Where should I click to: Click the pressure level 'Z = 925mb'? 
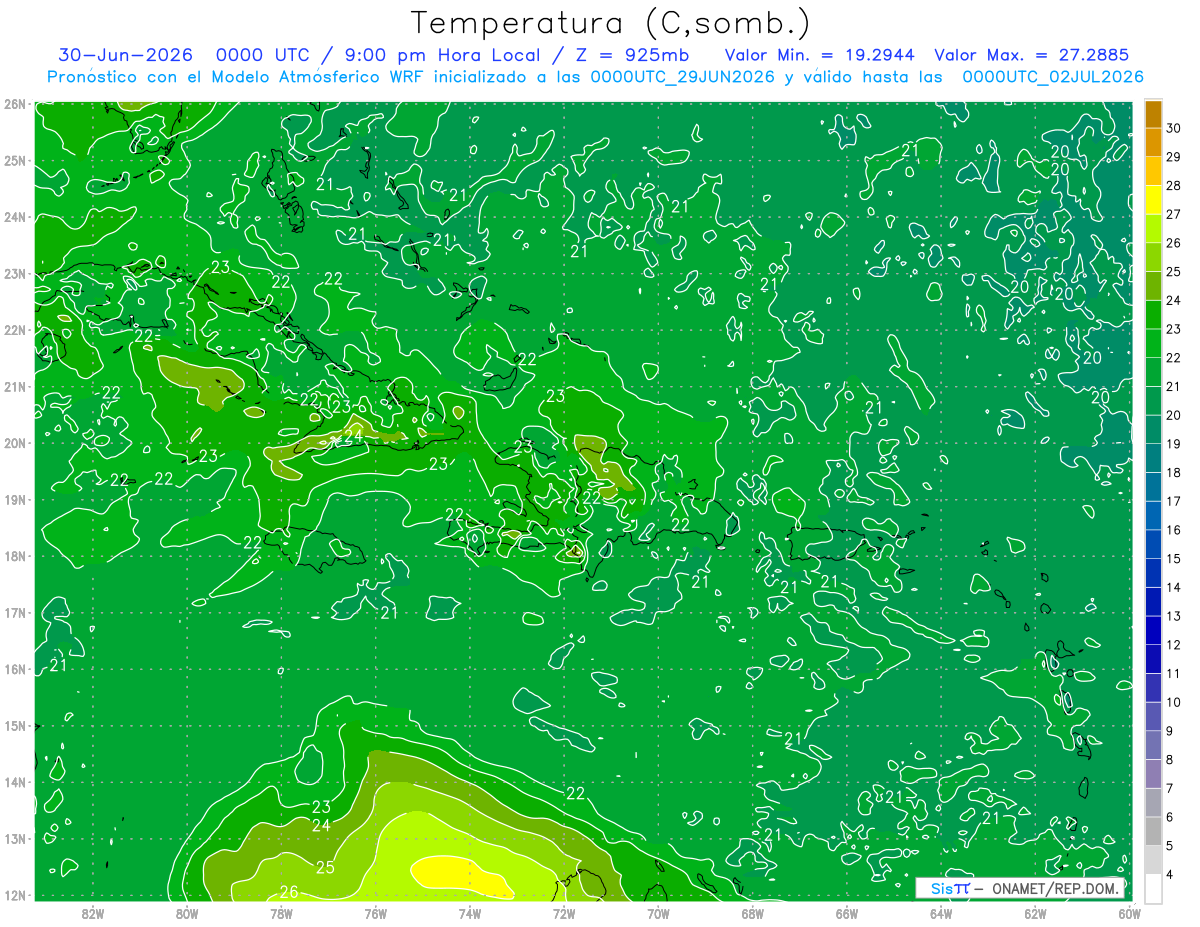[627, 55]
